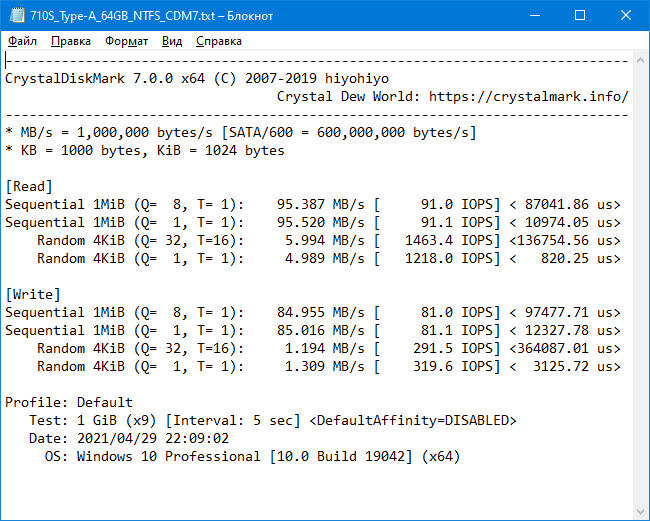Viewport: 650px width, 521px height.
Task: Click the 97477.71 us latency value
Action: [568, 312]
